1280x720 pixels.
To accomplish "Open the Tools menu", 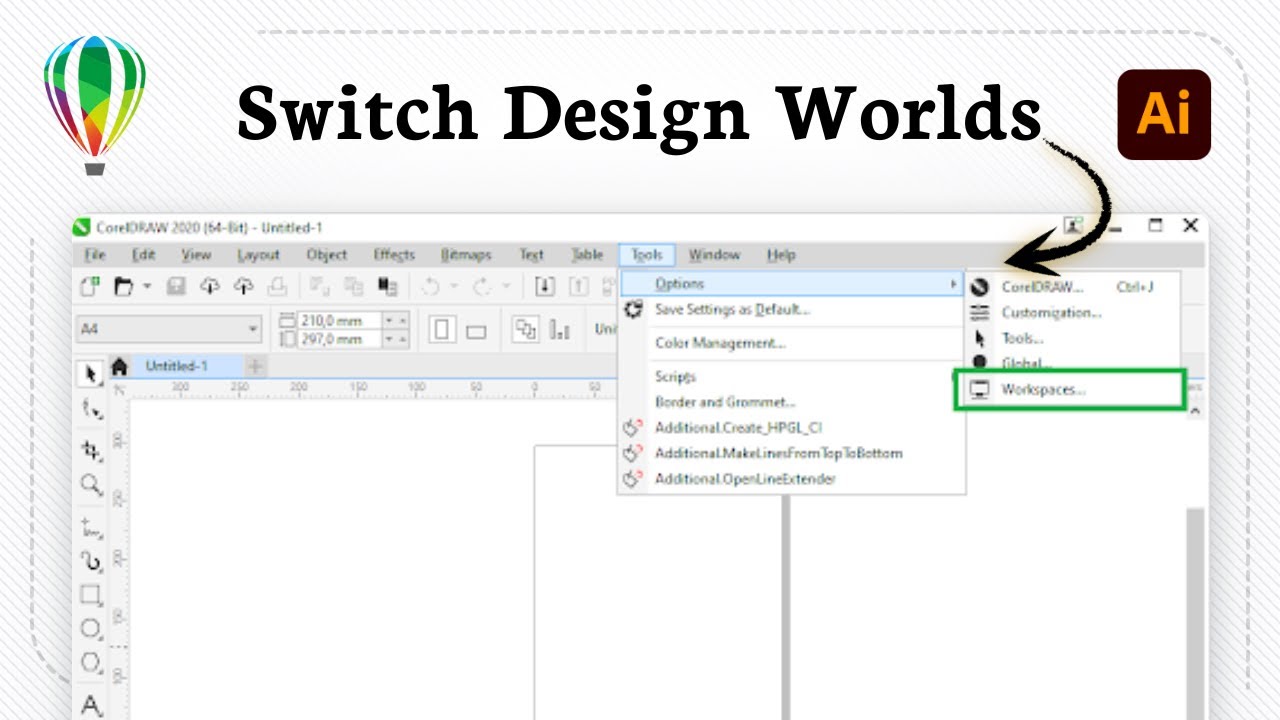I will point(647,255).
